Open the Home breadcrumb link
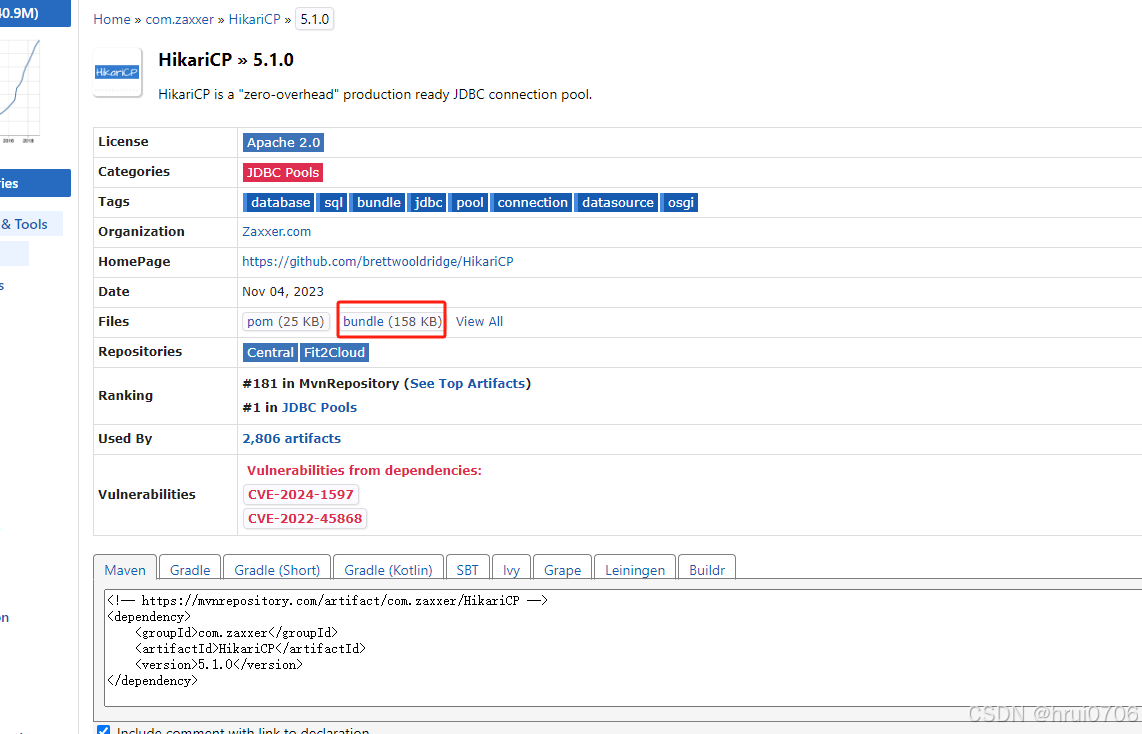This screenshot has width=1142, height=734. click(x=111, y=20)
